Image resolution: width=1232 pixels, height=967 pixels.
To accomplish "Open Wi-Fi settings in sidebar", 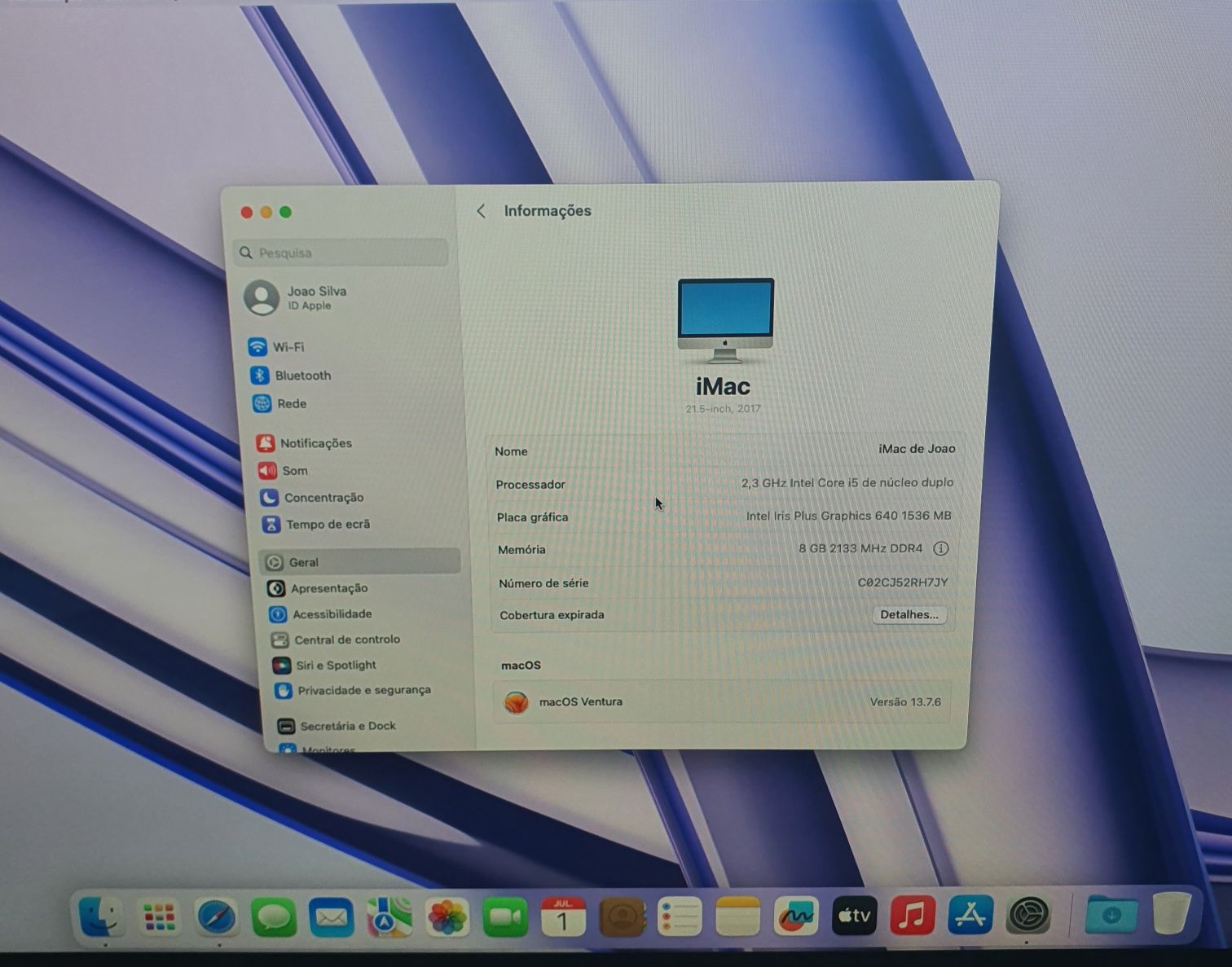I will (x=277, y=347).
